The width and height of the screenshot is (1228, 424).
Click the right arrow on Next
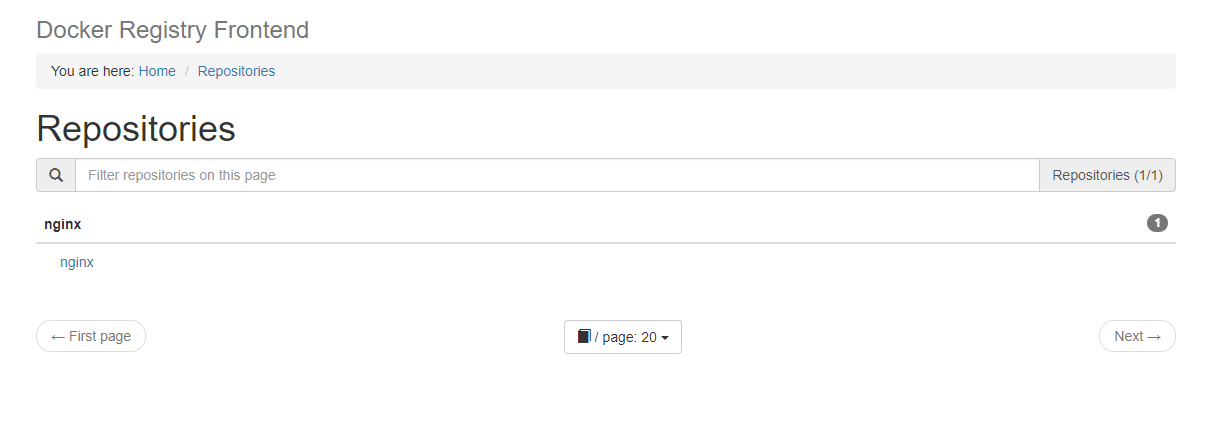tap(1154, 337)
